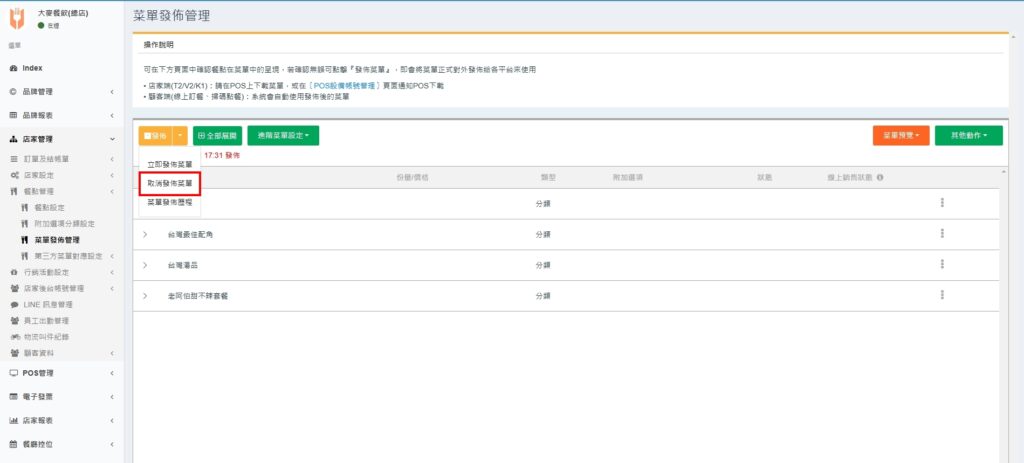
Task: Expand the 台灣湯品 category row
Action: click(145, 265)
